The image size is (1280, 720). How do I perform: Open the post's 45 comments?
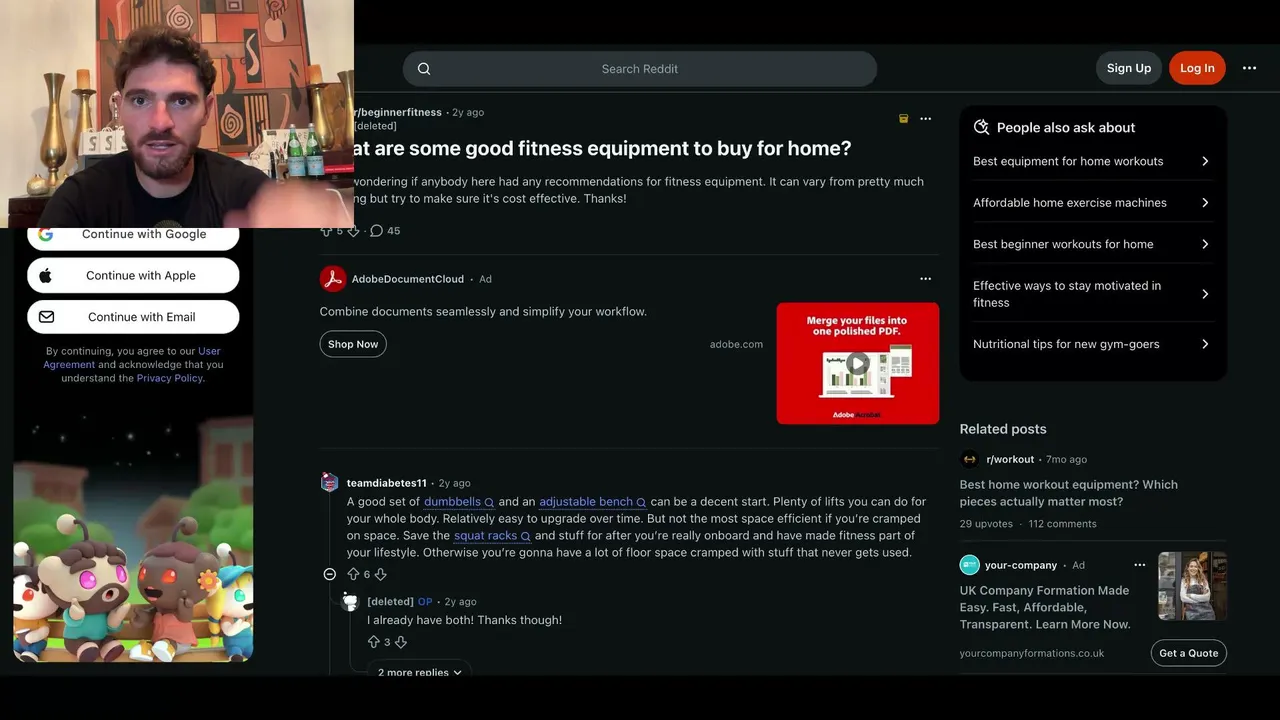385,231
